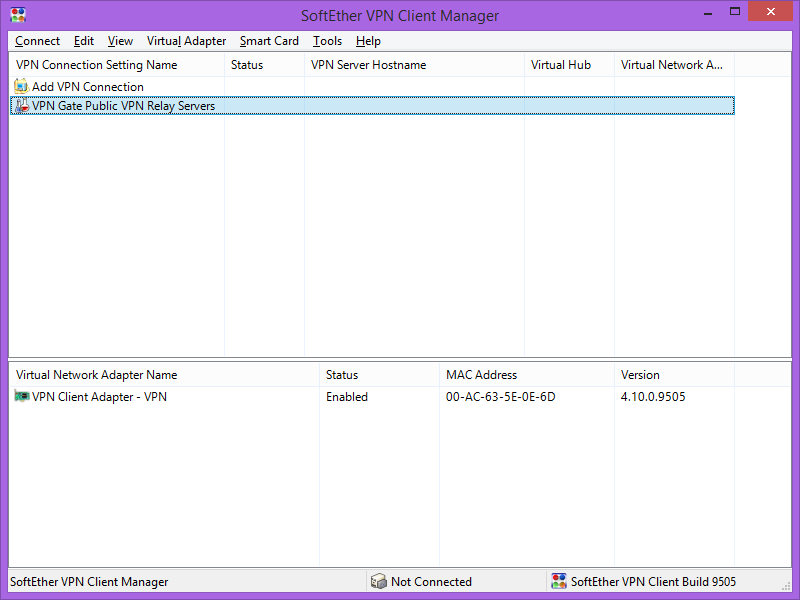Click version value 4.10.0.9505
Viewport: 800px width, 600px height.
tap(653, 397)
